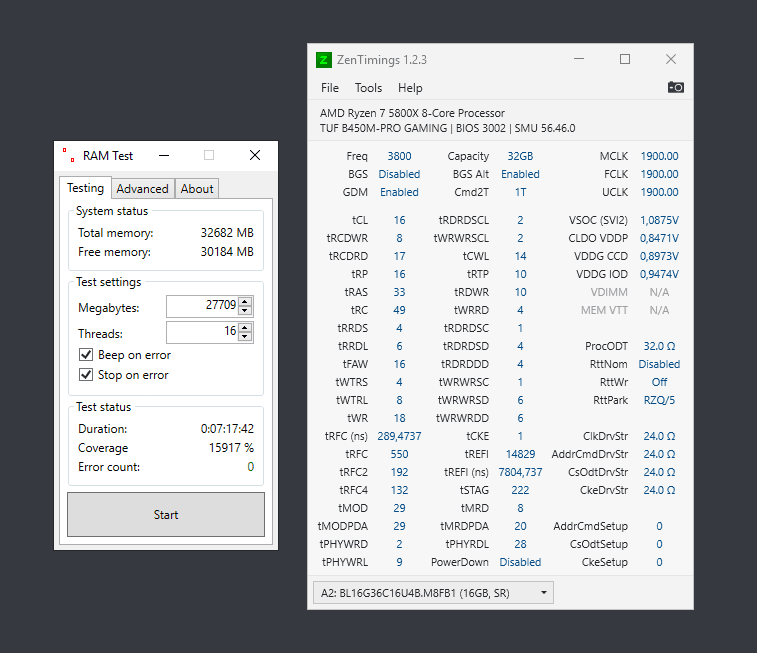Click the Free memory value 30184 MB

pos(227,251)
